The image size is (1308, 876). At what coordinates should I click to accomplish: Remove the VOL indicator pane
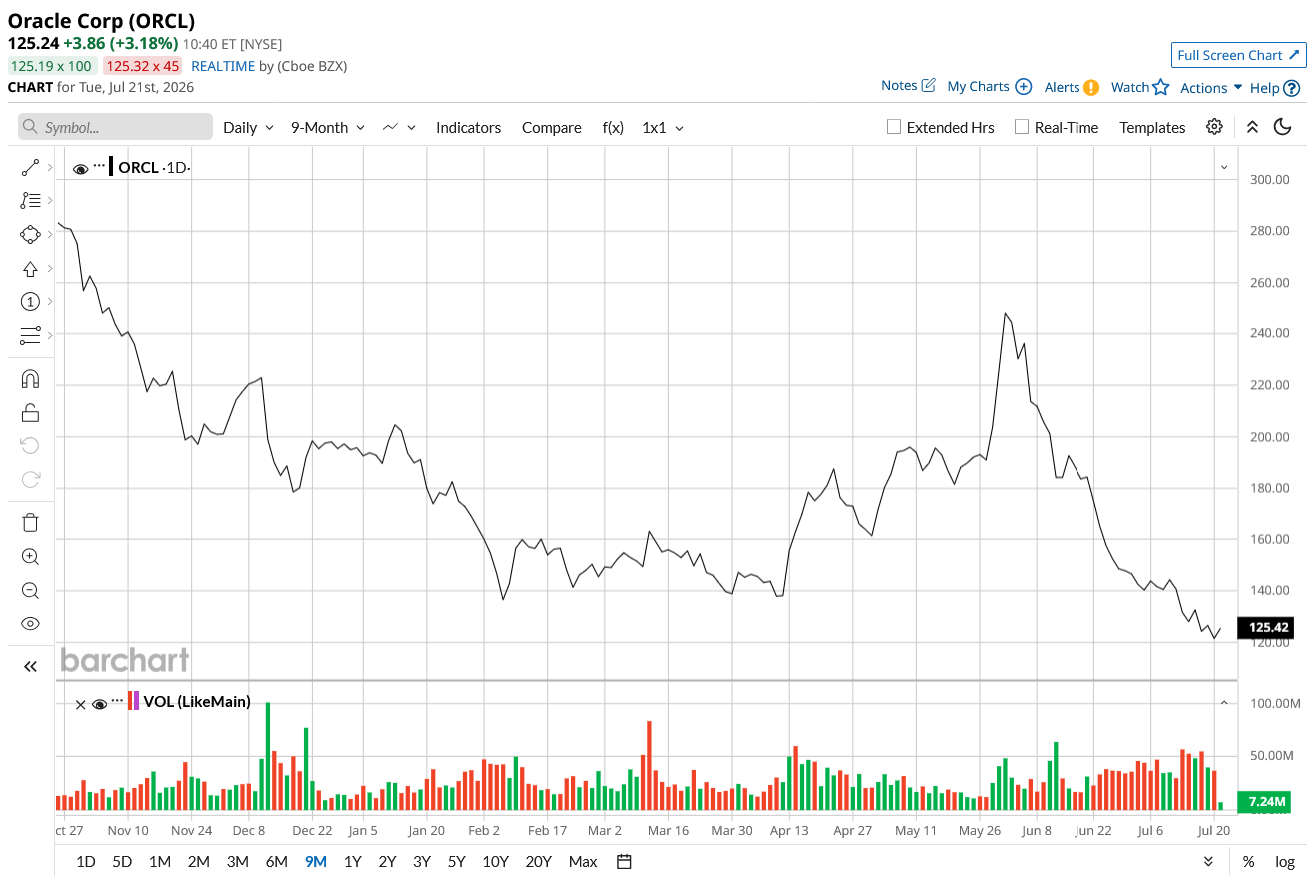click(81, 704)
